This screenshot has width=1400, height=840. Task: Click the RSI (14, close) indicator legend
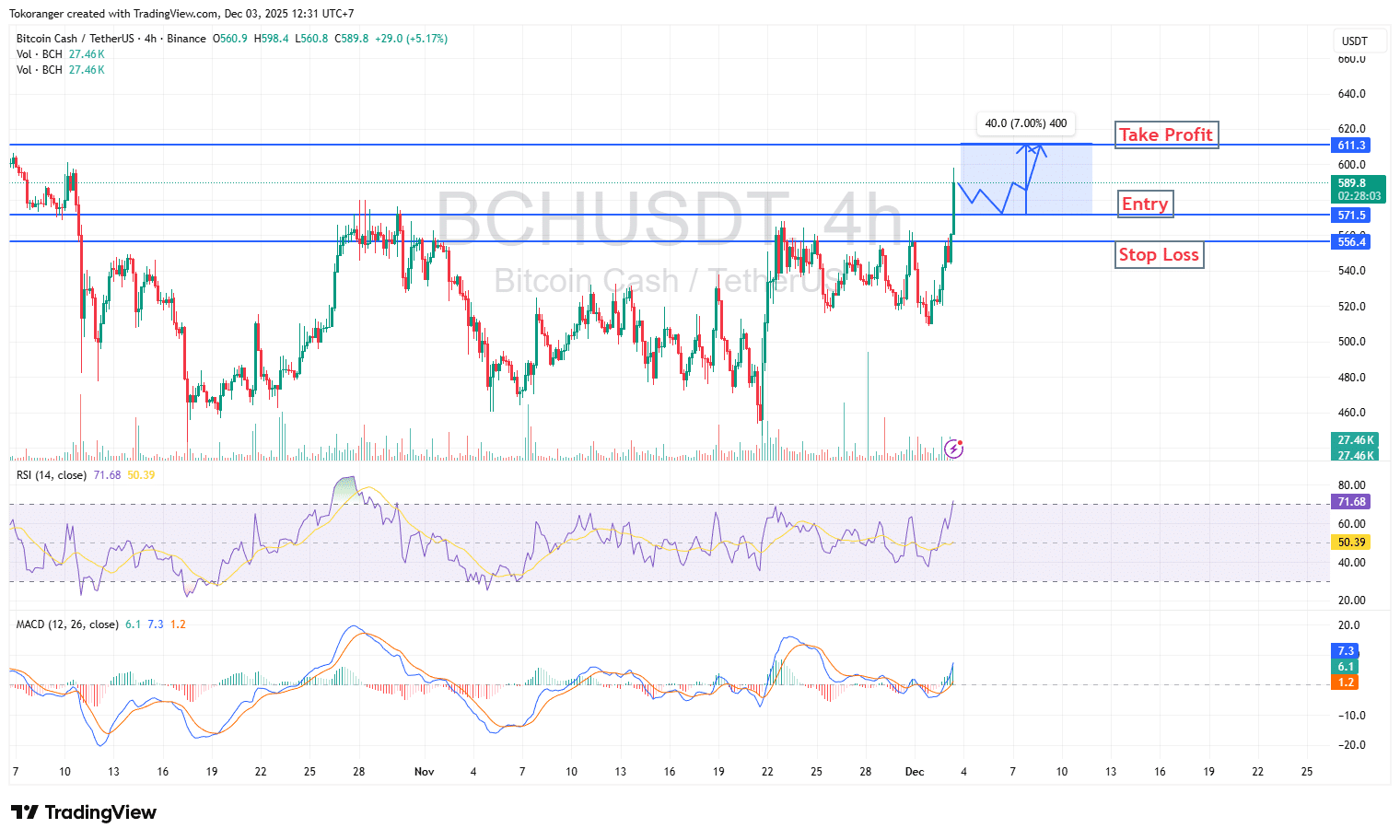[52, 475]
